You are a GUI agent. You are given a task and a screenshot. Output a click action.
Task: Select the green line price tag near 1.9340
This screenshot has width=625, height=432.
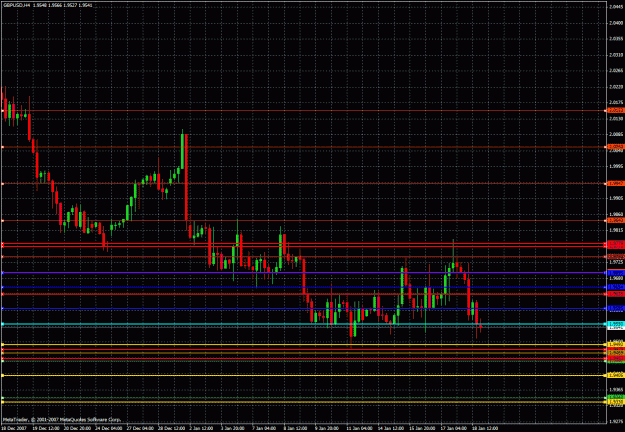point(615,397)
